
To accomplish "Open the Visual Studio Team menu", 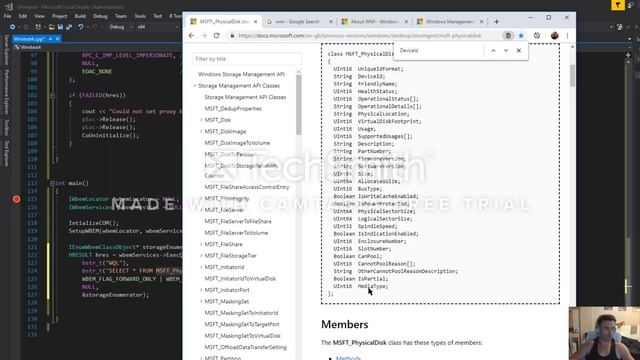I will 121,16.
